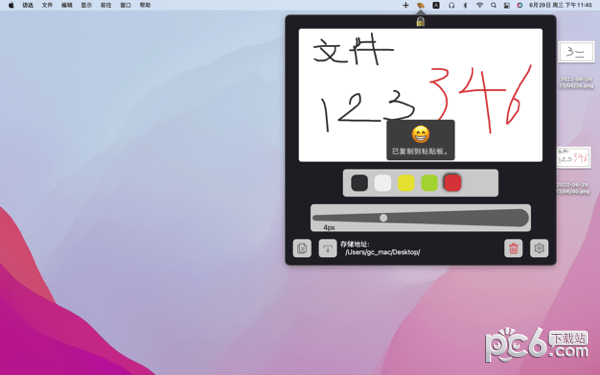Click the headphones icon in menu bar

pyautogui.click(x=452, y=5)
